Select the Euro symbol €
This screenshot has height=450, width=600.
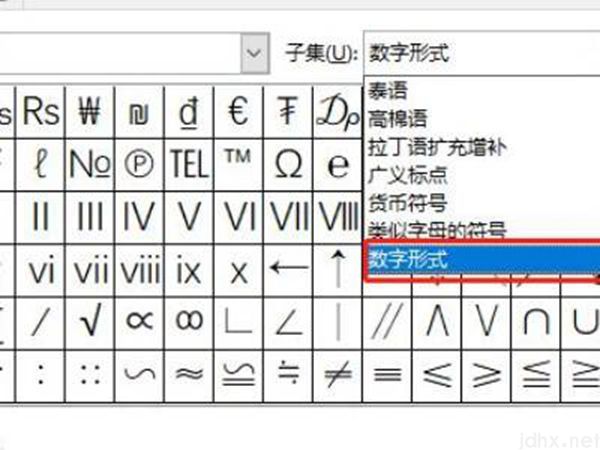coord(238,112)
